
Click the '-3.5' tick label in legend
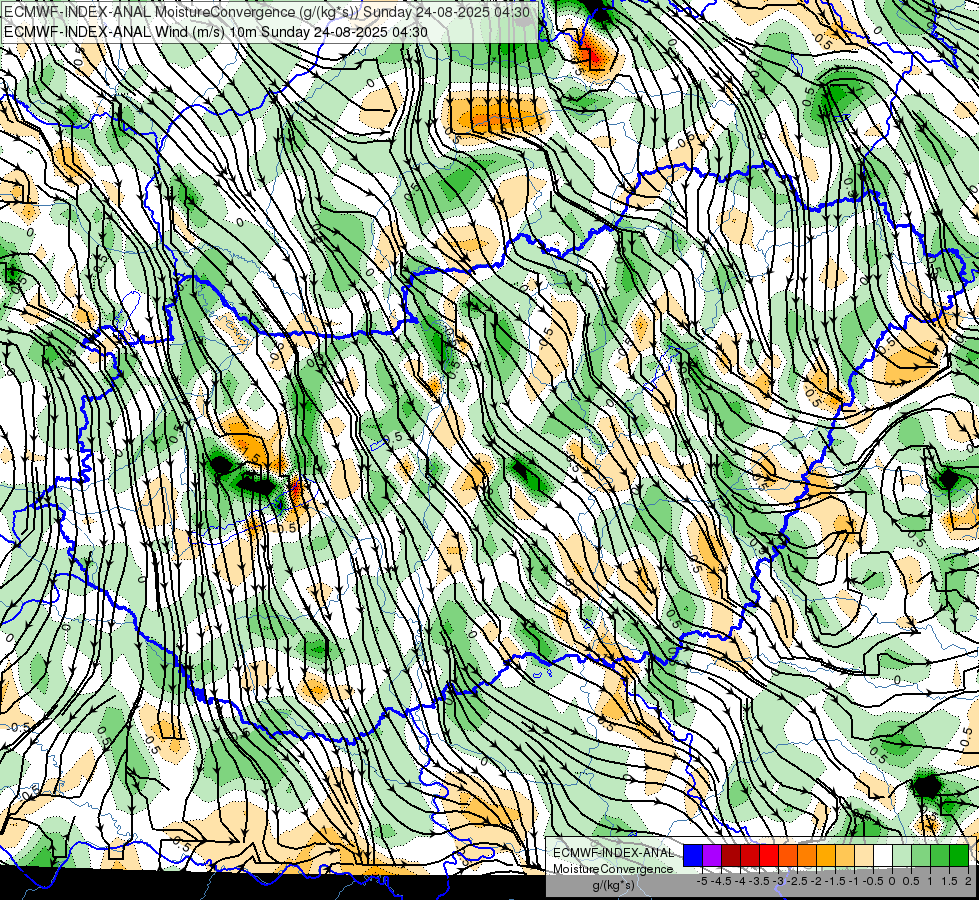coord(759,881)
